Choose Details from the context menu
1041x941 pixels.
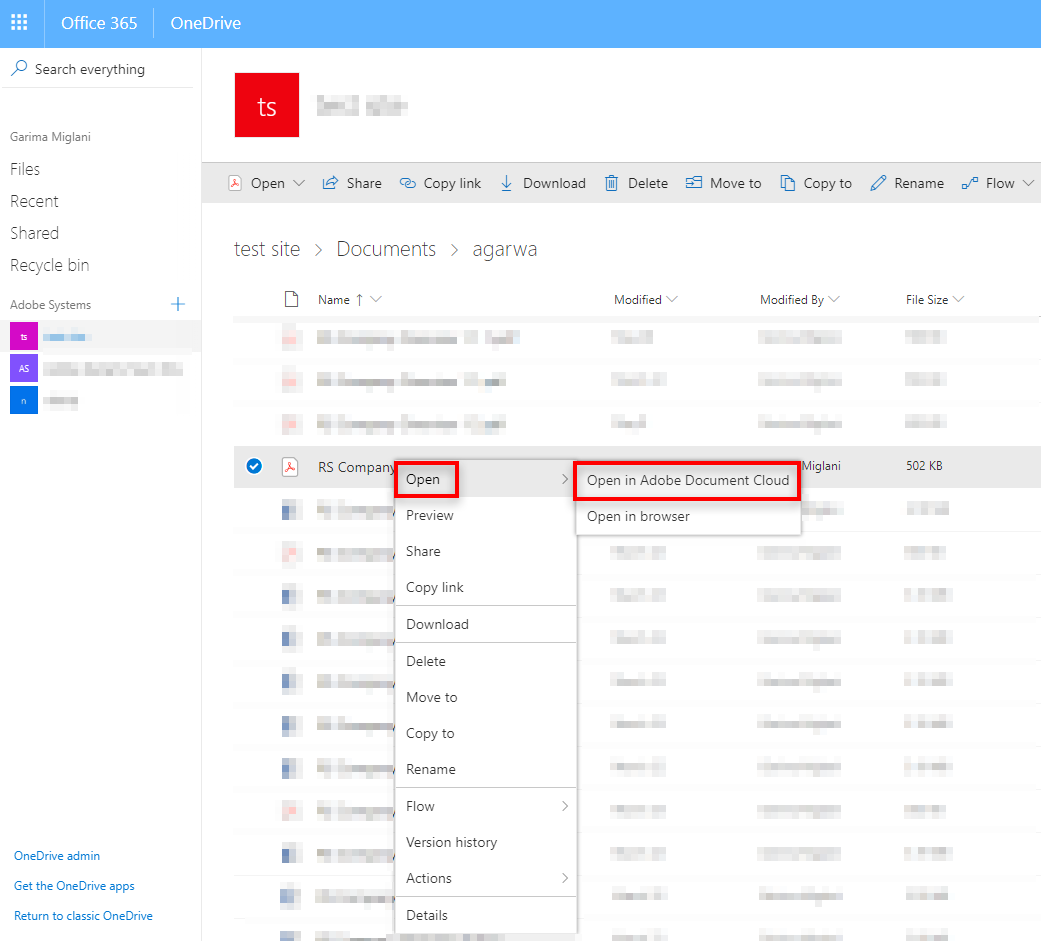pyautogui.click(x=486, y=915)
